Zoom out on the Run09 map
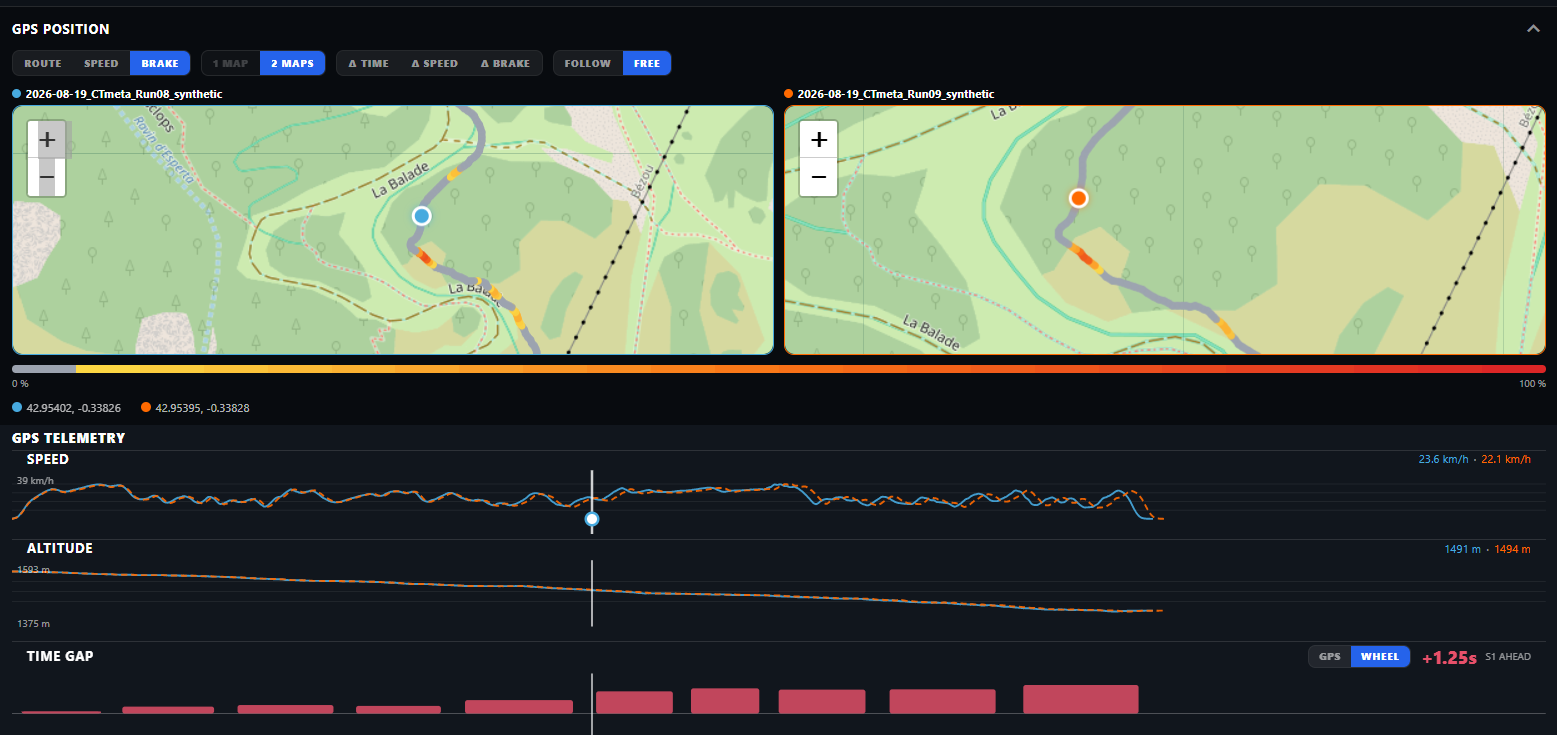Image resolution: width=1557 pixels, height=735 pixels. [819, 177]
